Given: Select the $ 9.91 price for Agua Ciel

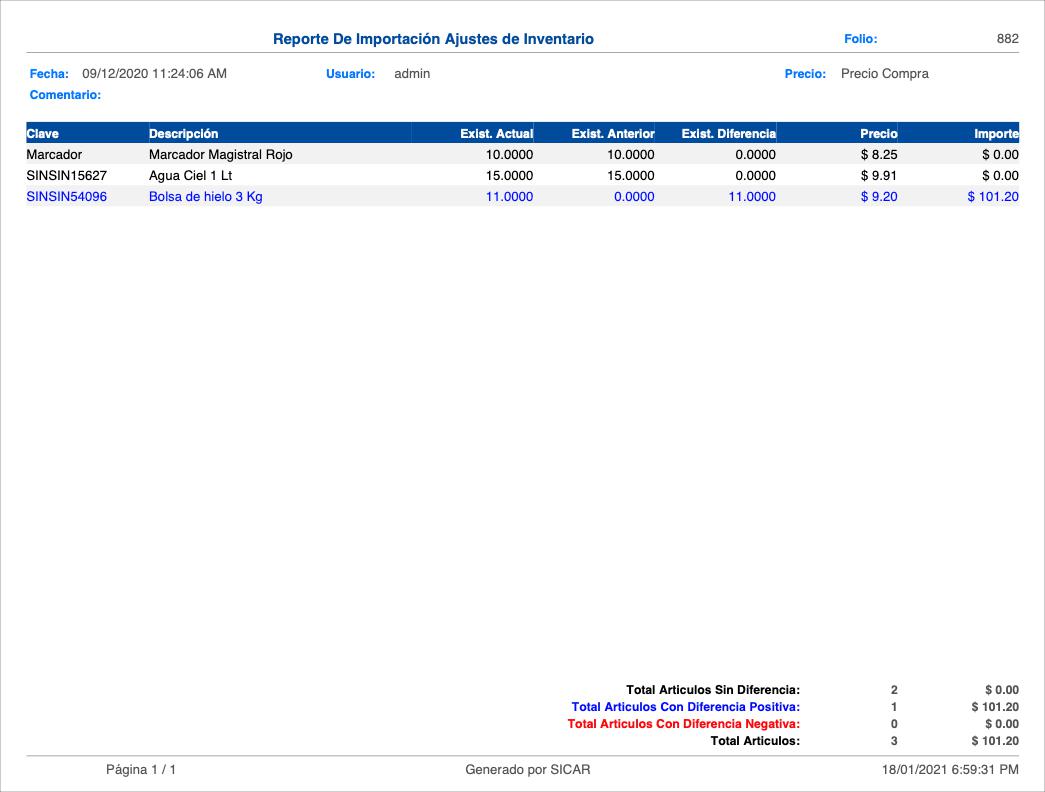Looking at the screenshot, I should (x=879, y=176).
